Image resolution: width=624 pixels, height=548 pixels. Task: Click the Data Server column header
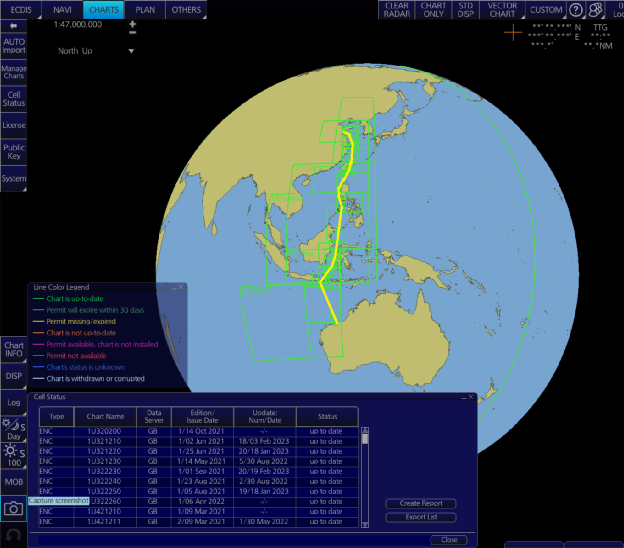154,416
